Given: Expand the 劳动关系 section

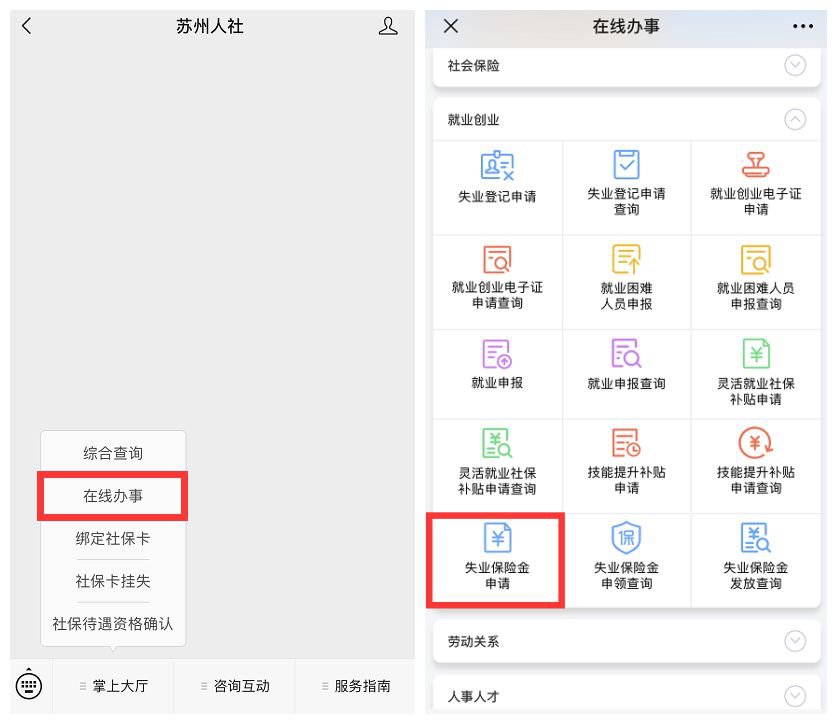Looking at the screenshot, I should [x=795, y=641].
